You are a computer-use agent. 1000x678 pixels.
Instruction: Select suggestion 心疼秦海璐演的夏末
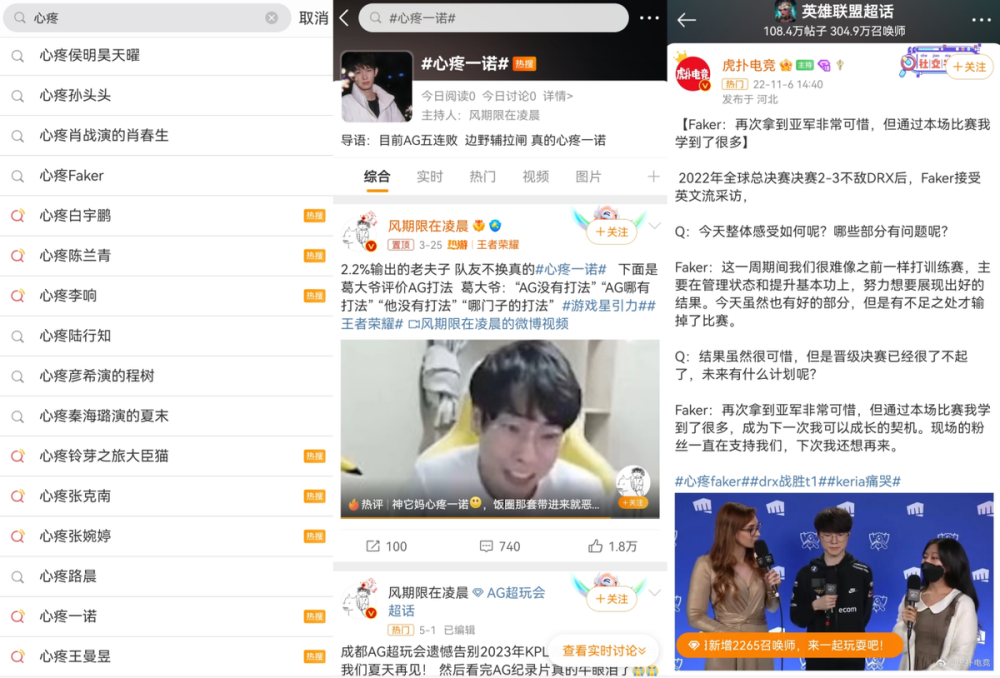point(166,416)
